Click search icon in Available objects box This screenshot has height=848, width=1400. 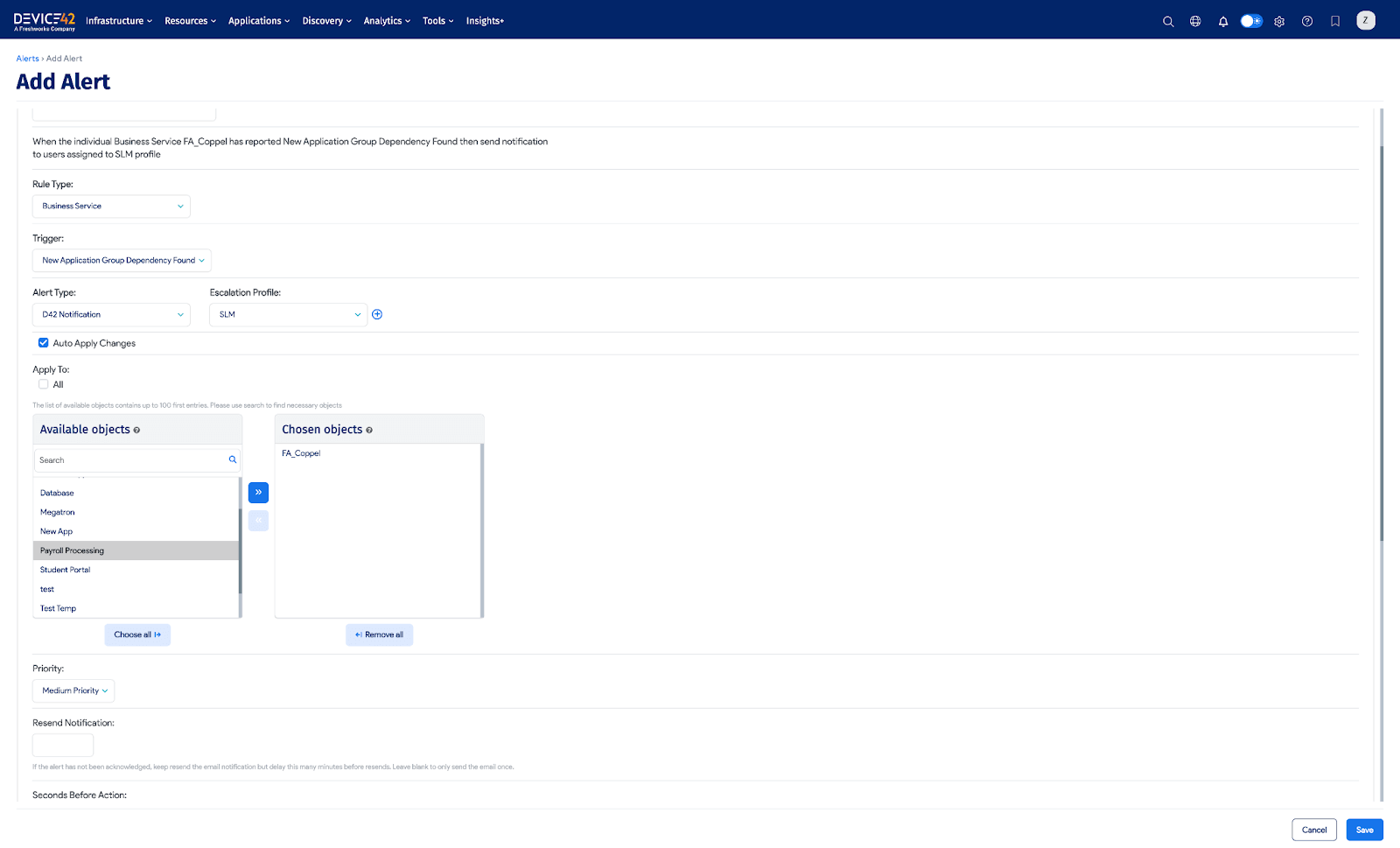click(233, 459)
